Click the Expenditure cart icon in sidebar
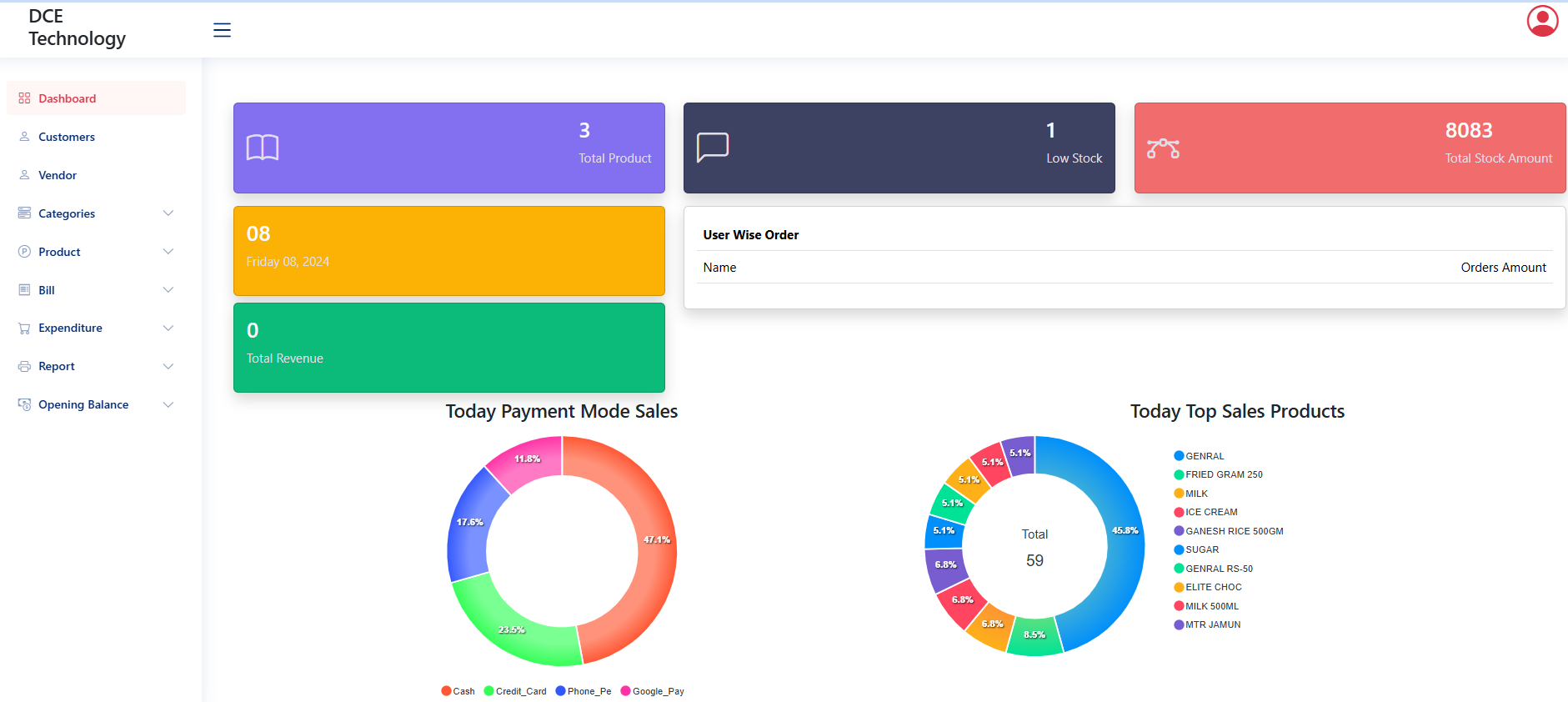1568x702 pixels. click(24, 328)
